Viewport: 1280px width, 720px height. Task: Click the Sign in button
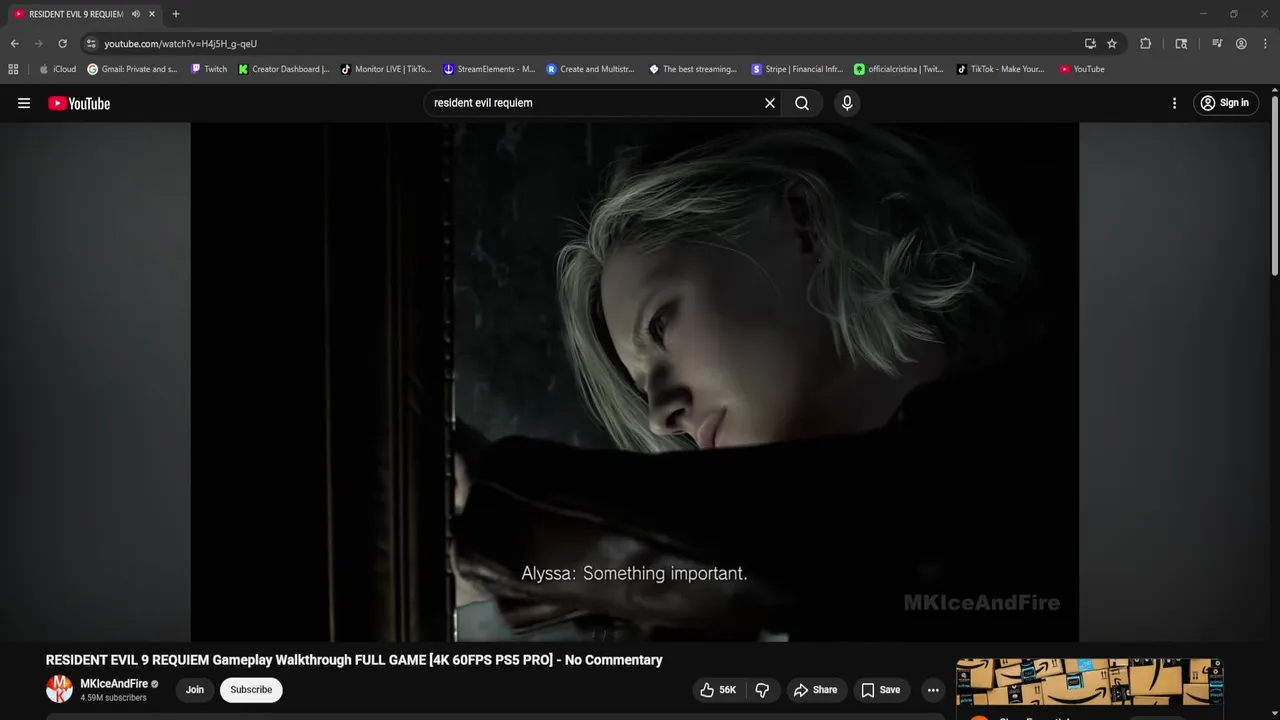pos(1224,103)
